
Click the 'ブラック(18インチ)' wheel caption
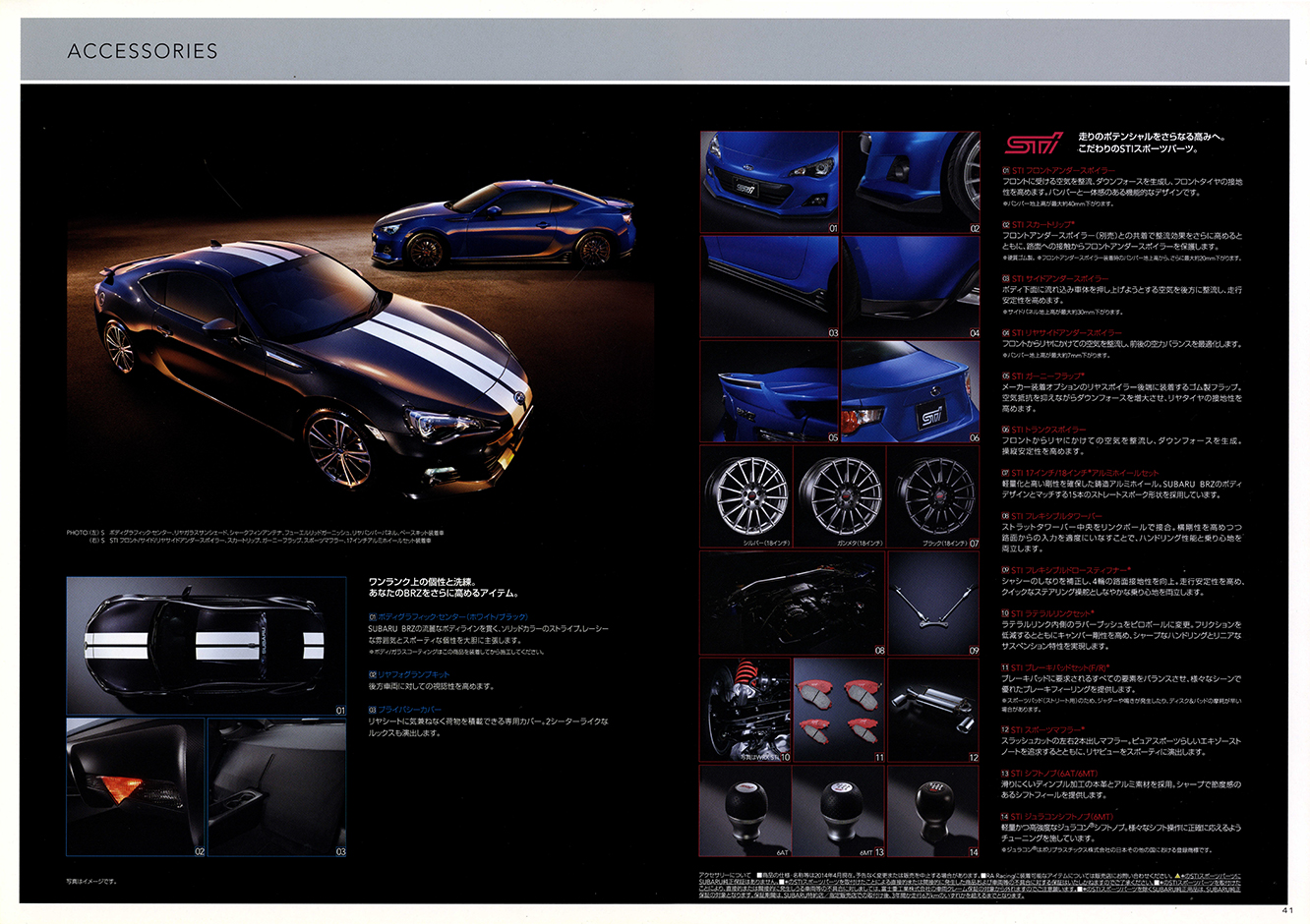pos(947,542)
